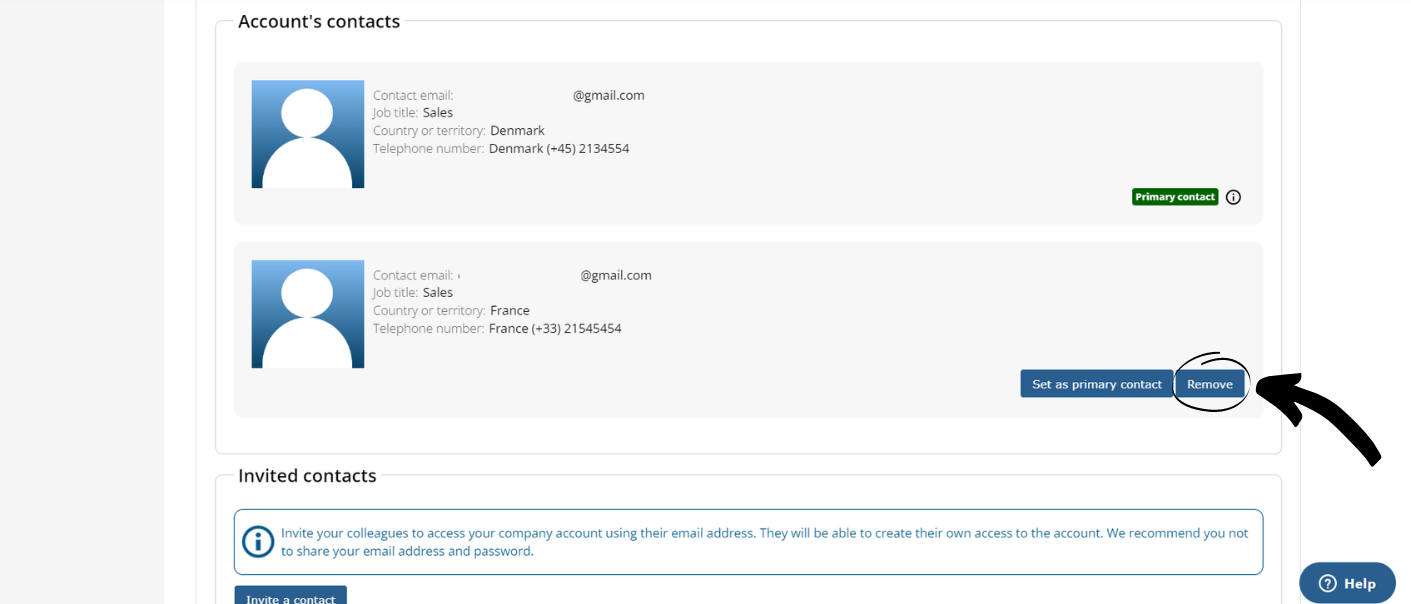Select the France contact's profile avatar

pos(308,314)
